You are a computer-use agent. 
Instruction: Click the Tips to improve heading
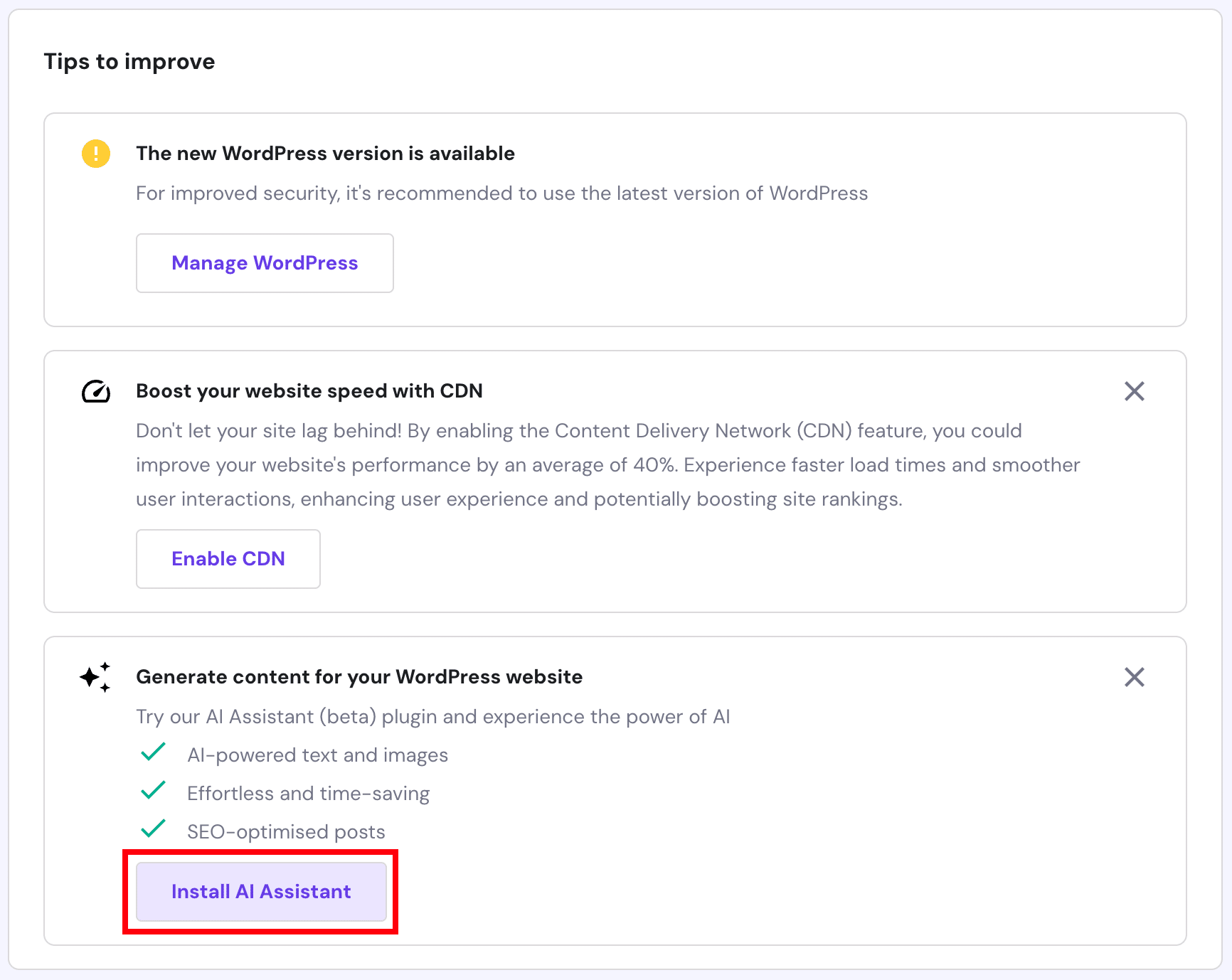pyautogui.click(x=129, y=62)
